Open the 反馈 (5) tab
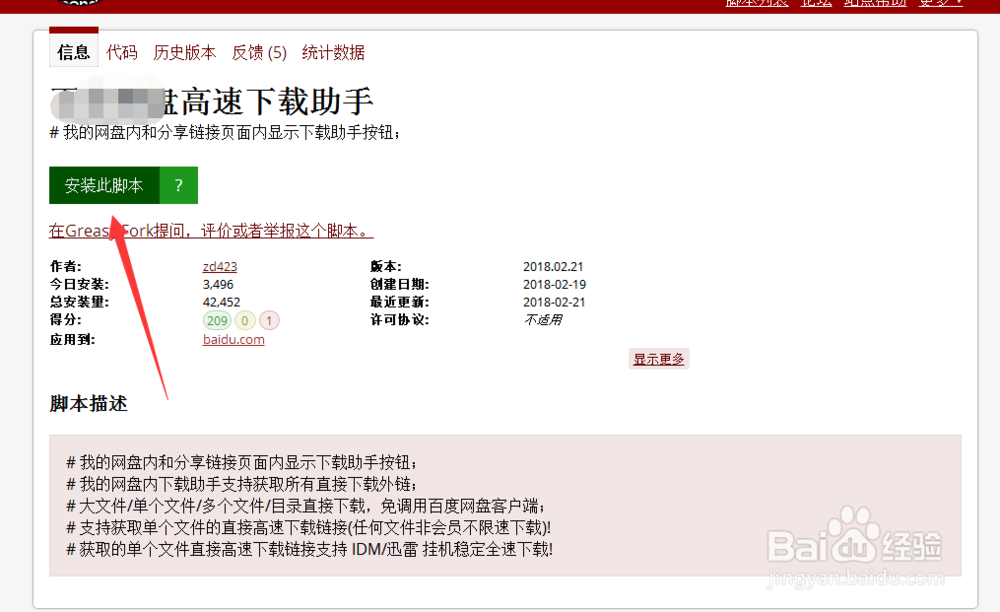1000x612 pixels. pos(259,52)
